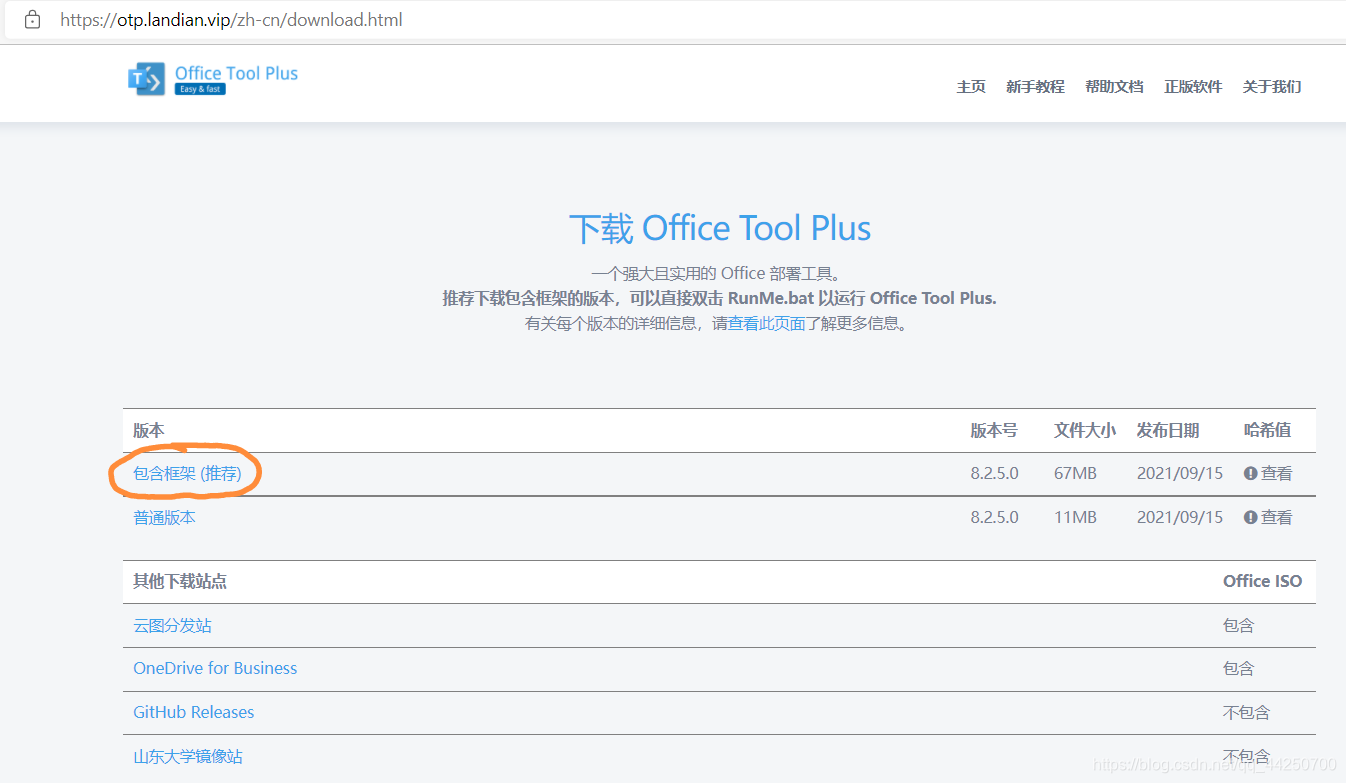Click the Office Tool Plus brand text
The height and width of the screenshot is (783, 1346).
236,73
